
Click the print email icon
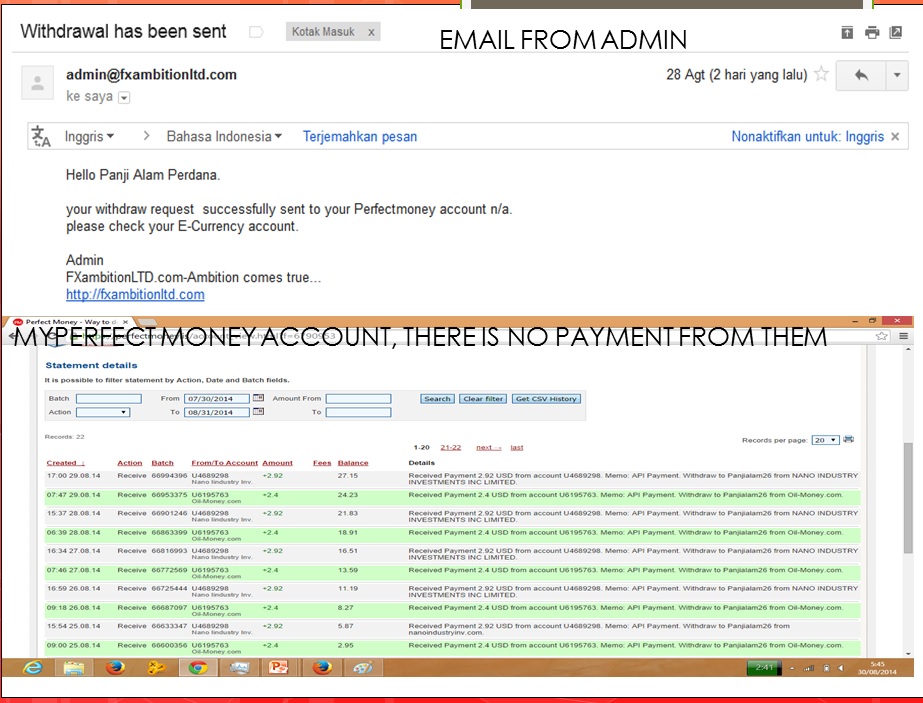tap(872, 32)
